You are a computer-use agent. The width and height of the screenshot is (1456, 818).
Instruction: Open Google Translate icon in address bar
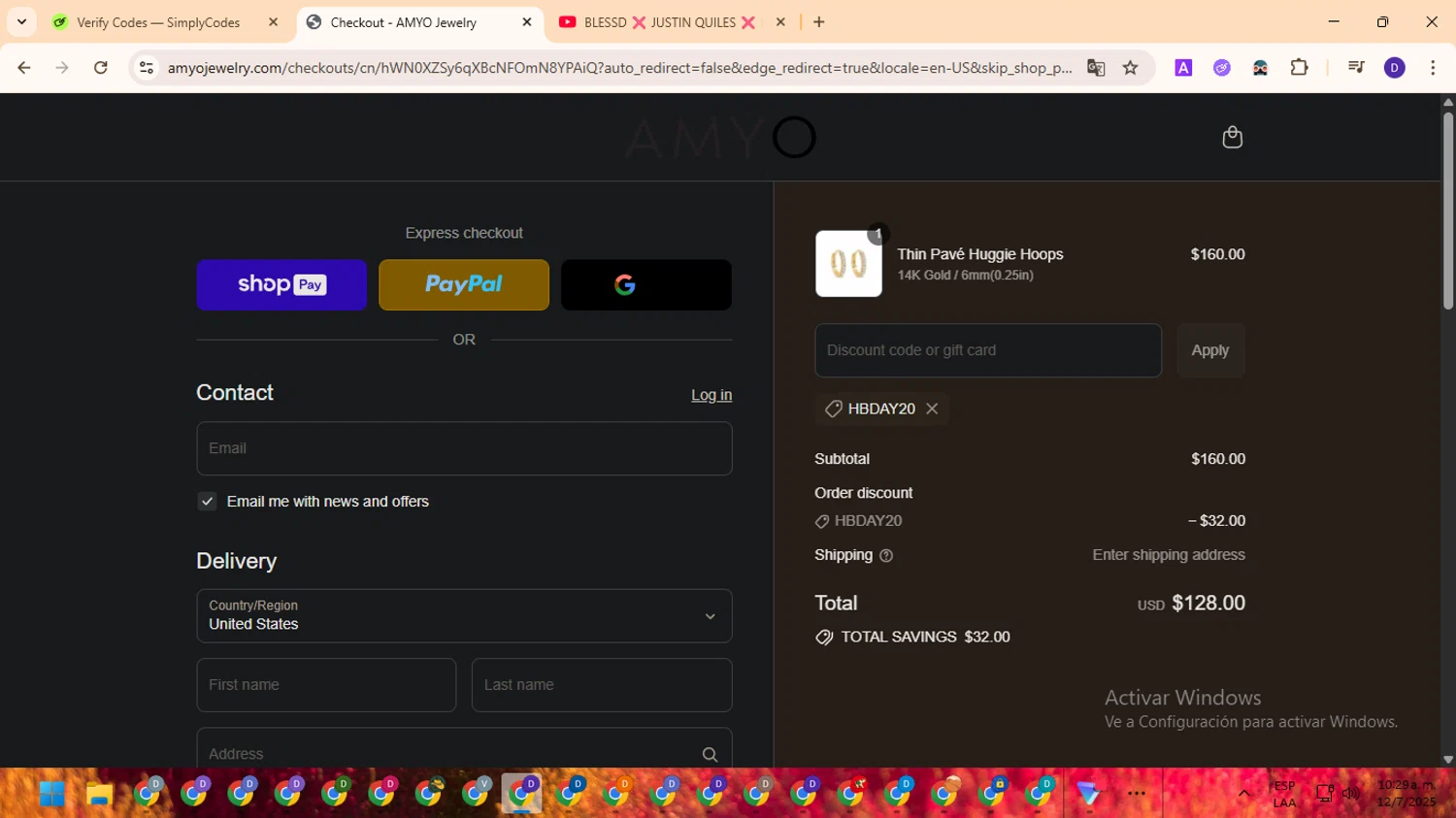point(1096,68)
